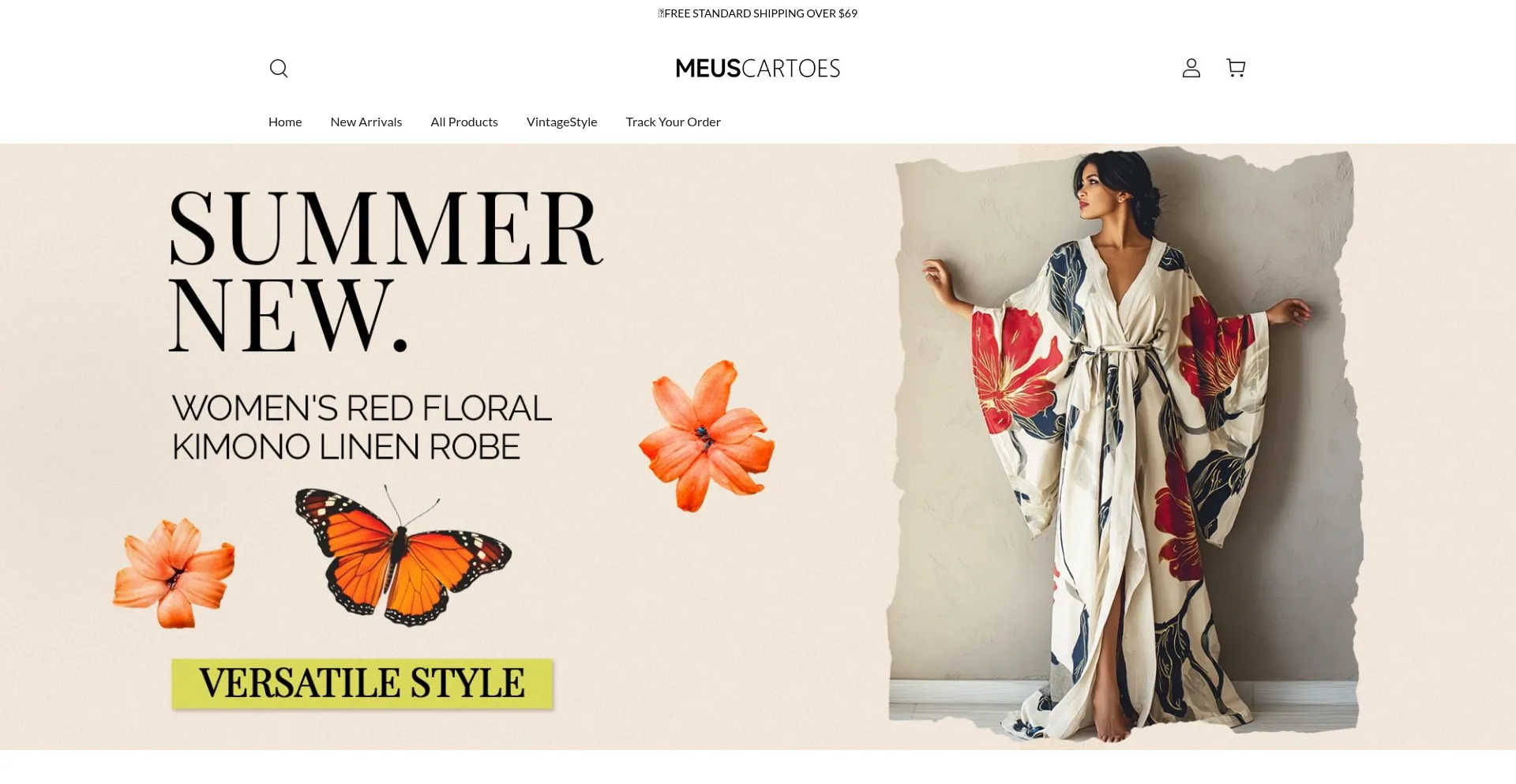This screenshot has width=1516, height=784.
Task: Open the search magnifier icon
Action: pyautogui.click(x=279, y=68)
